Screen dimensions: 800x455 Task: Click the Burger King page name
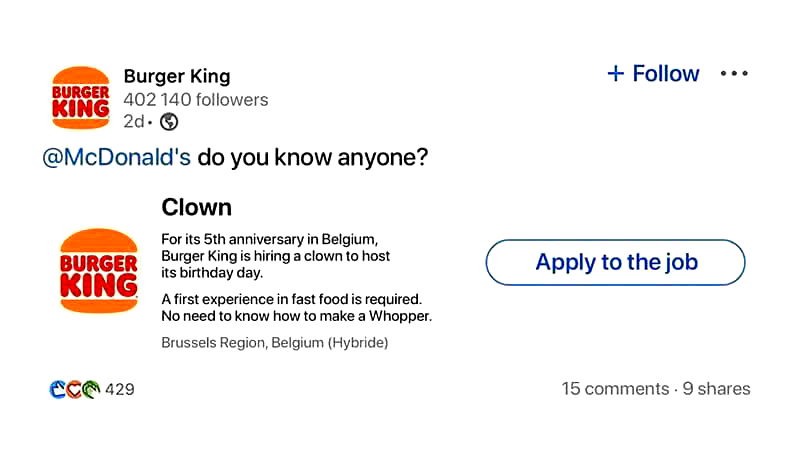177,76
